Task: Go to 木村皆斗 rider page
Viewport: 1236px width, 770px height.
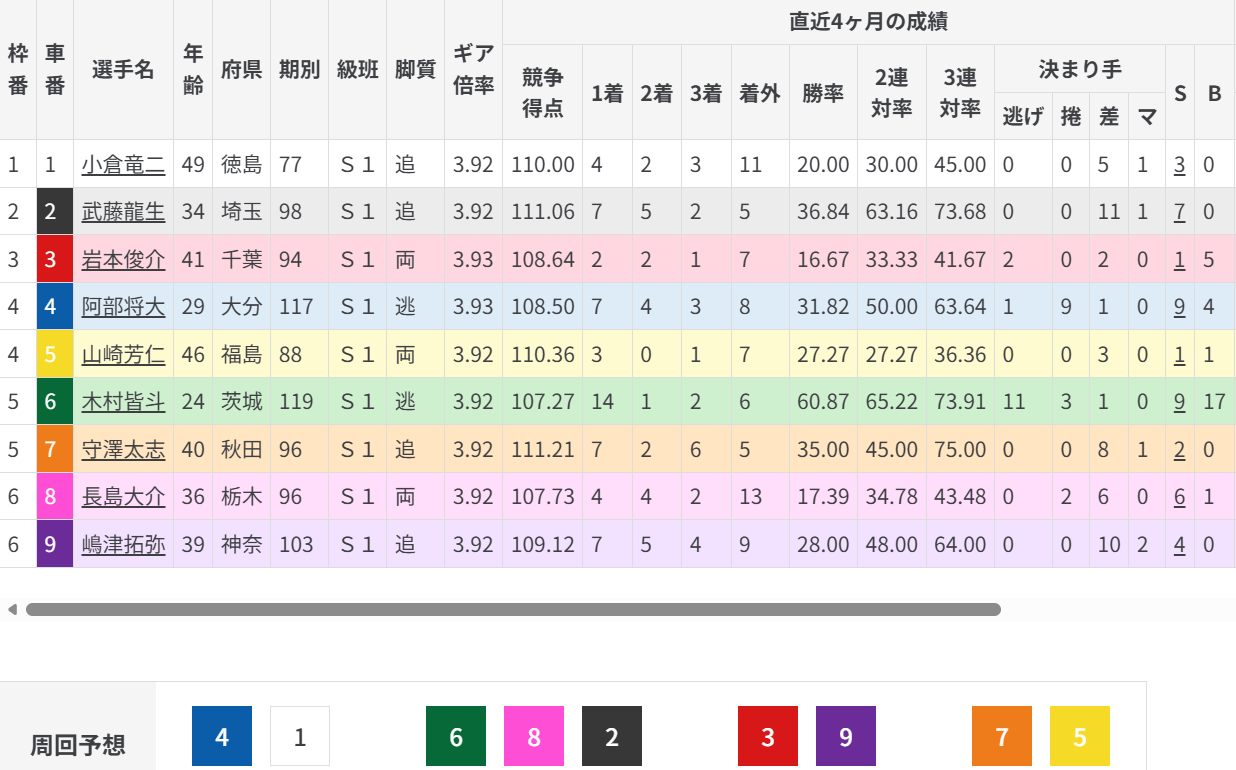Action: point(123,401)
